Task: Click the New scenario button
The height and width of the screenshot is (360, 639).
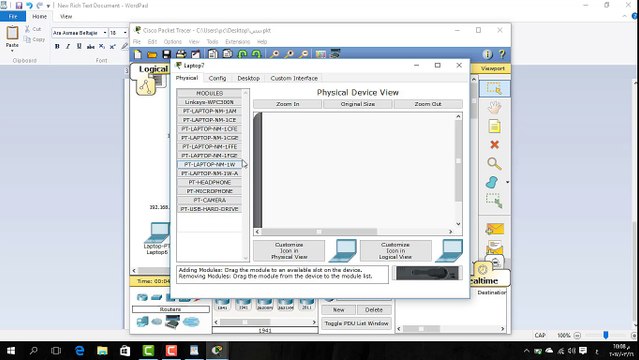Action: (338, 310)
